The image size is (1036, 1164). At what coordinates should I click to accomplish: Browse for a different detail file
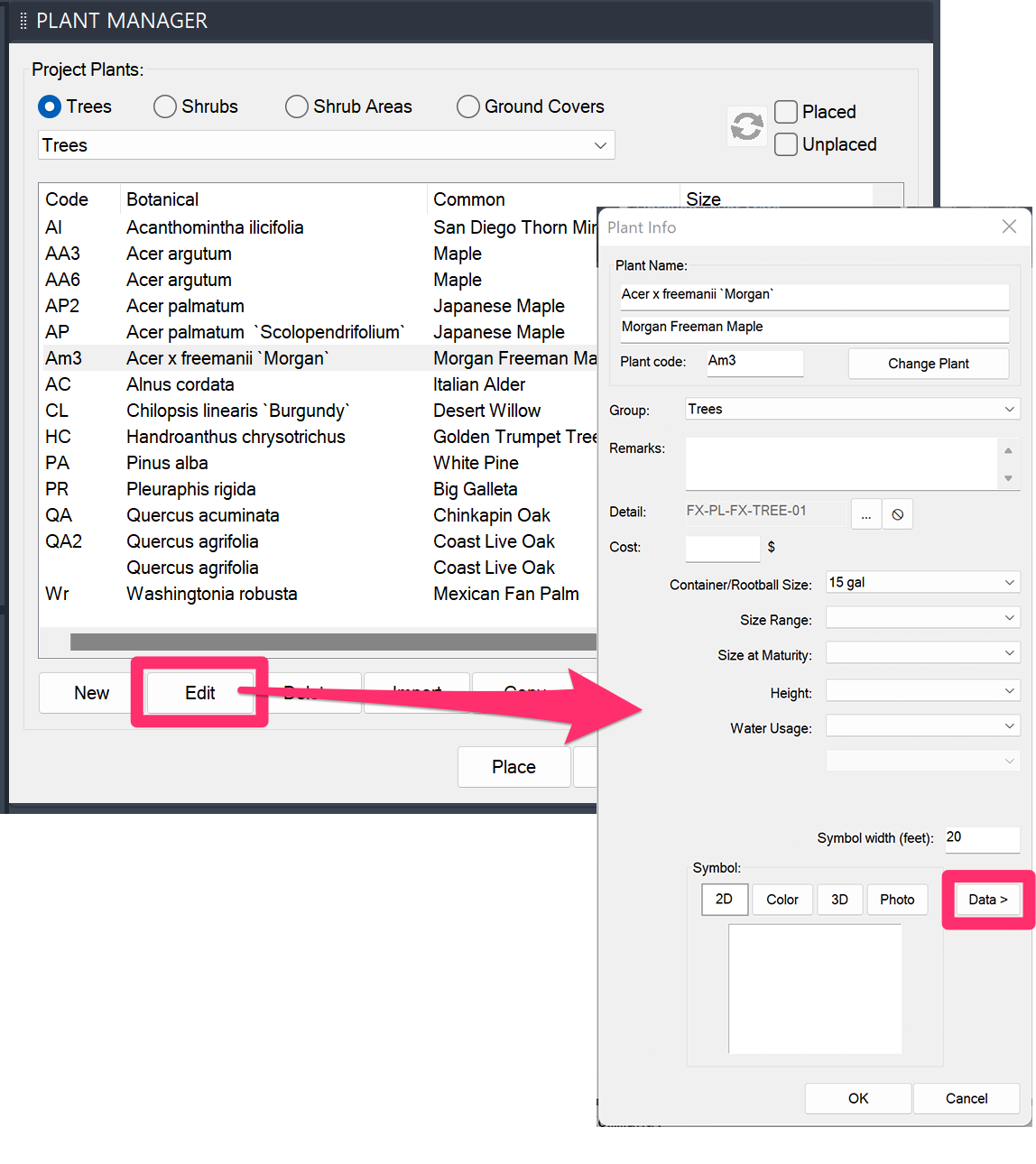[865, 513]
